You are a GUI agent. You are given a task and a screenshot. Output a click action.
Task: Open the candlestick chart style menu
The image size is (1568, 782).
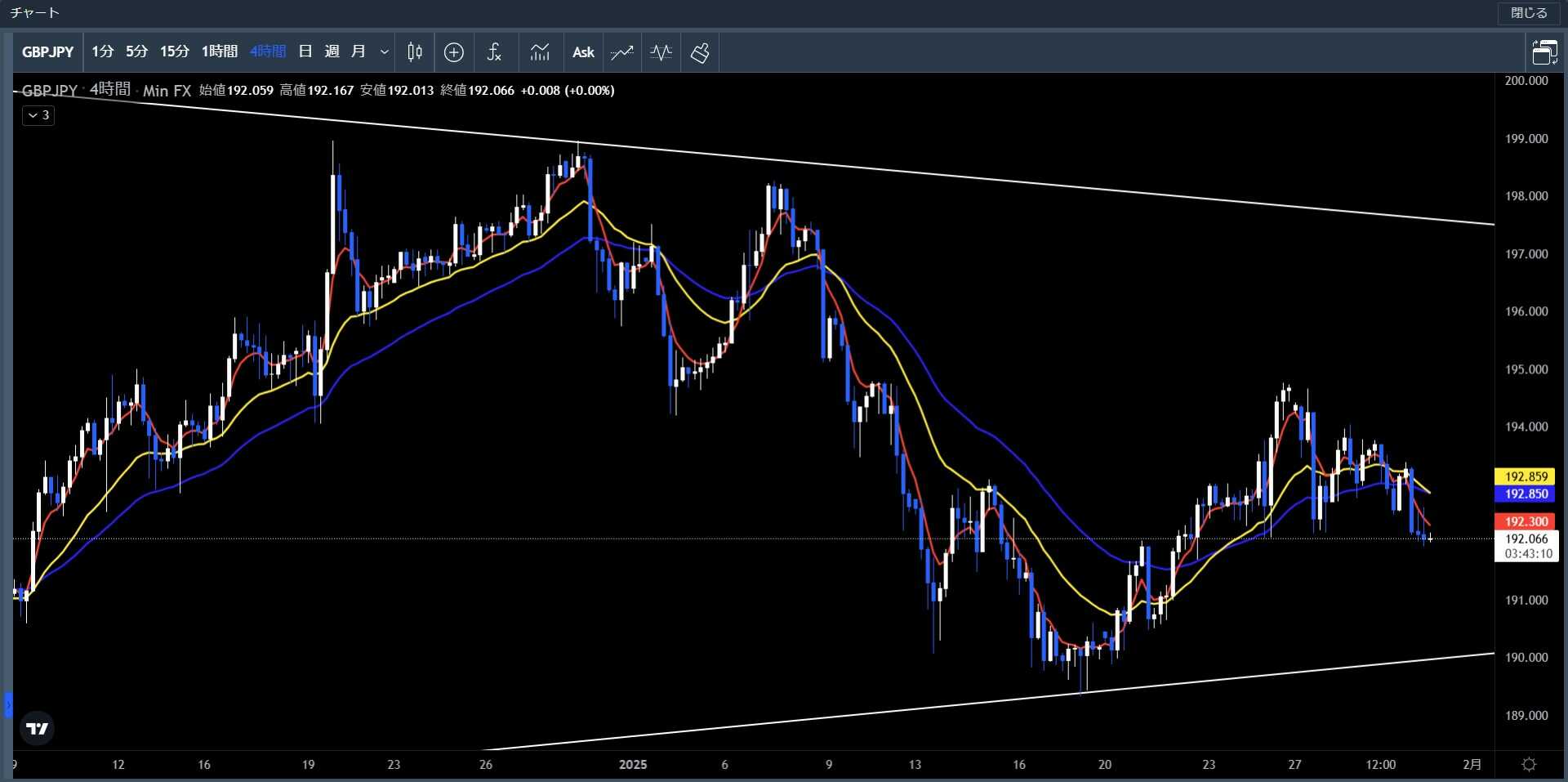[415, 52]
